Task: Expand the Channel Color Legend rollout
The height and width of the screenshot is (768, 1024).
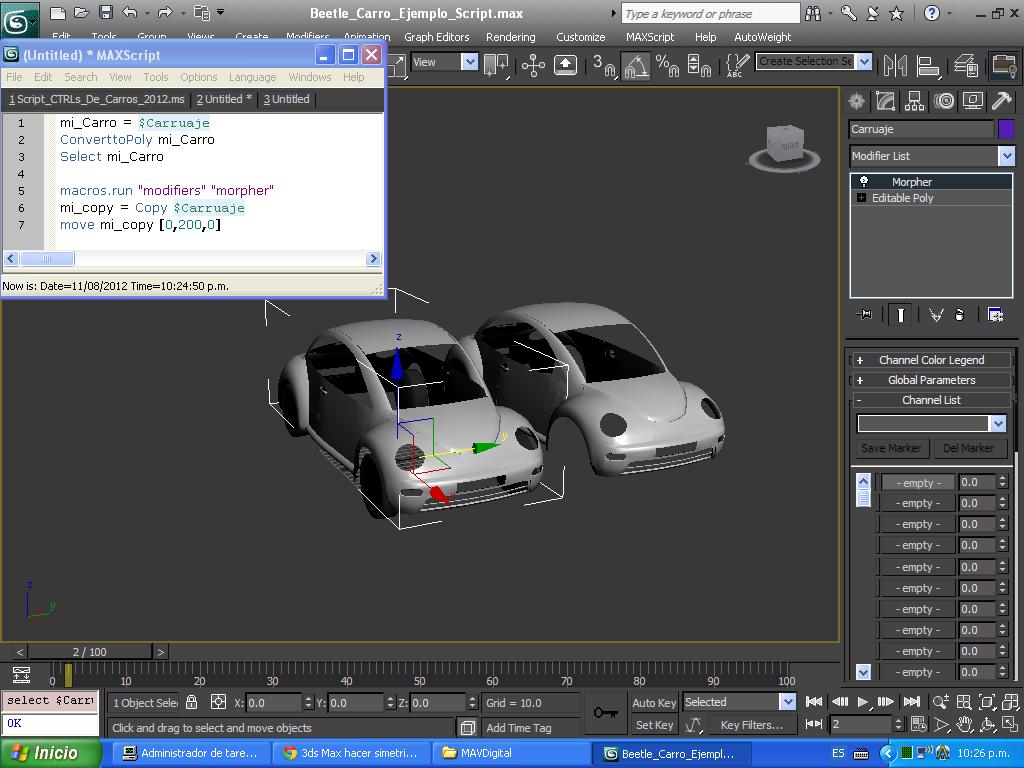Action: coord(931,360)
